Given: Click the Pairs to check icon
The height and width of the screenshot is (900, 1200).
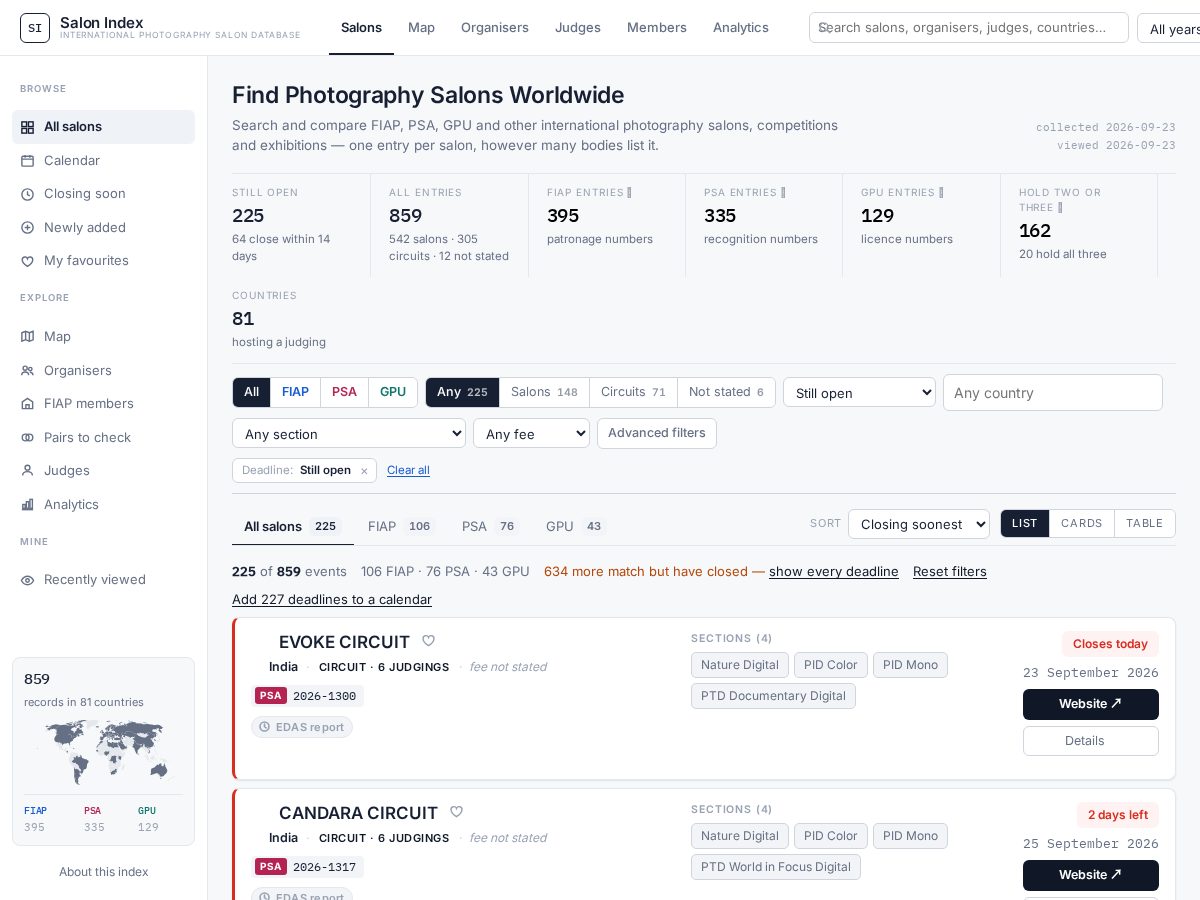Looking at the screenshot, I should pyautogui.click(x=28, y=438).
